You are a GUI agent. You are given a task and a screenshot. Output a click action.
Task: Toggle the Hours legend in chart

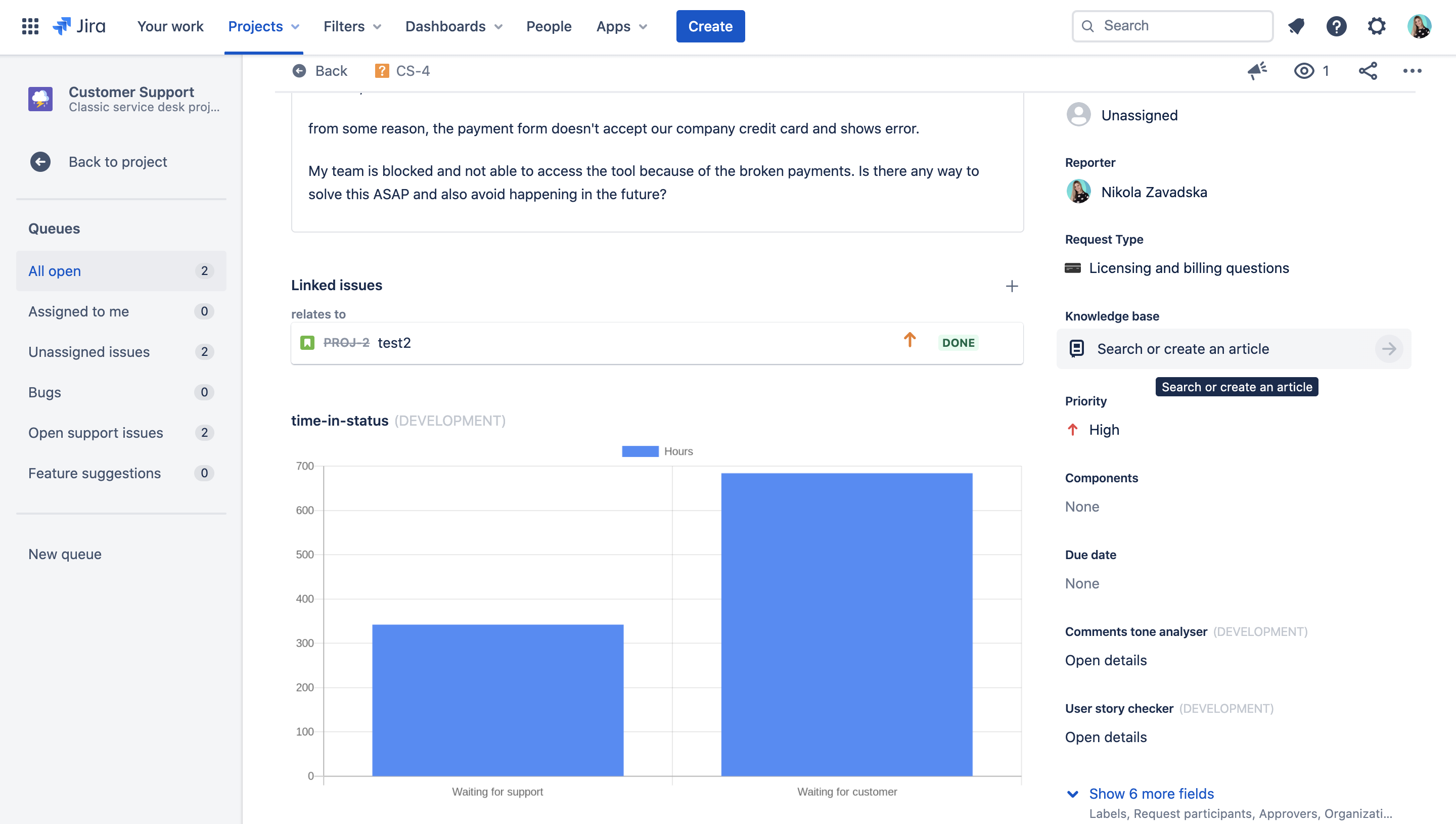point(657,451)
